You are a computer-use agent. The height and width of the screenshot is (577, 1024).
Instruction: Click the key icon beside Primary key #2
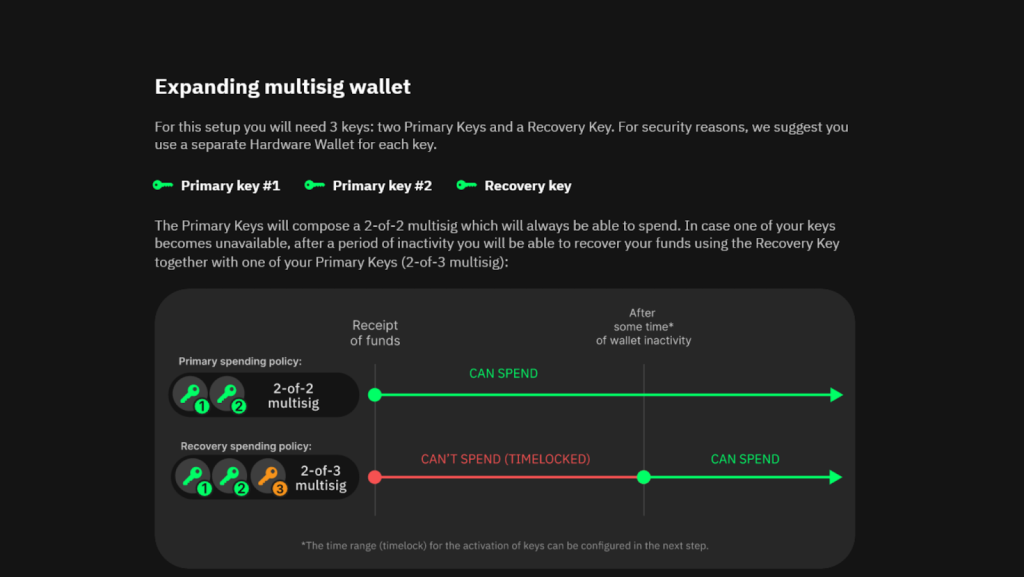(x=314, y=185)
